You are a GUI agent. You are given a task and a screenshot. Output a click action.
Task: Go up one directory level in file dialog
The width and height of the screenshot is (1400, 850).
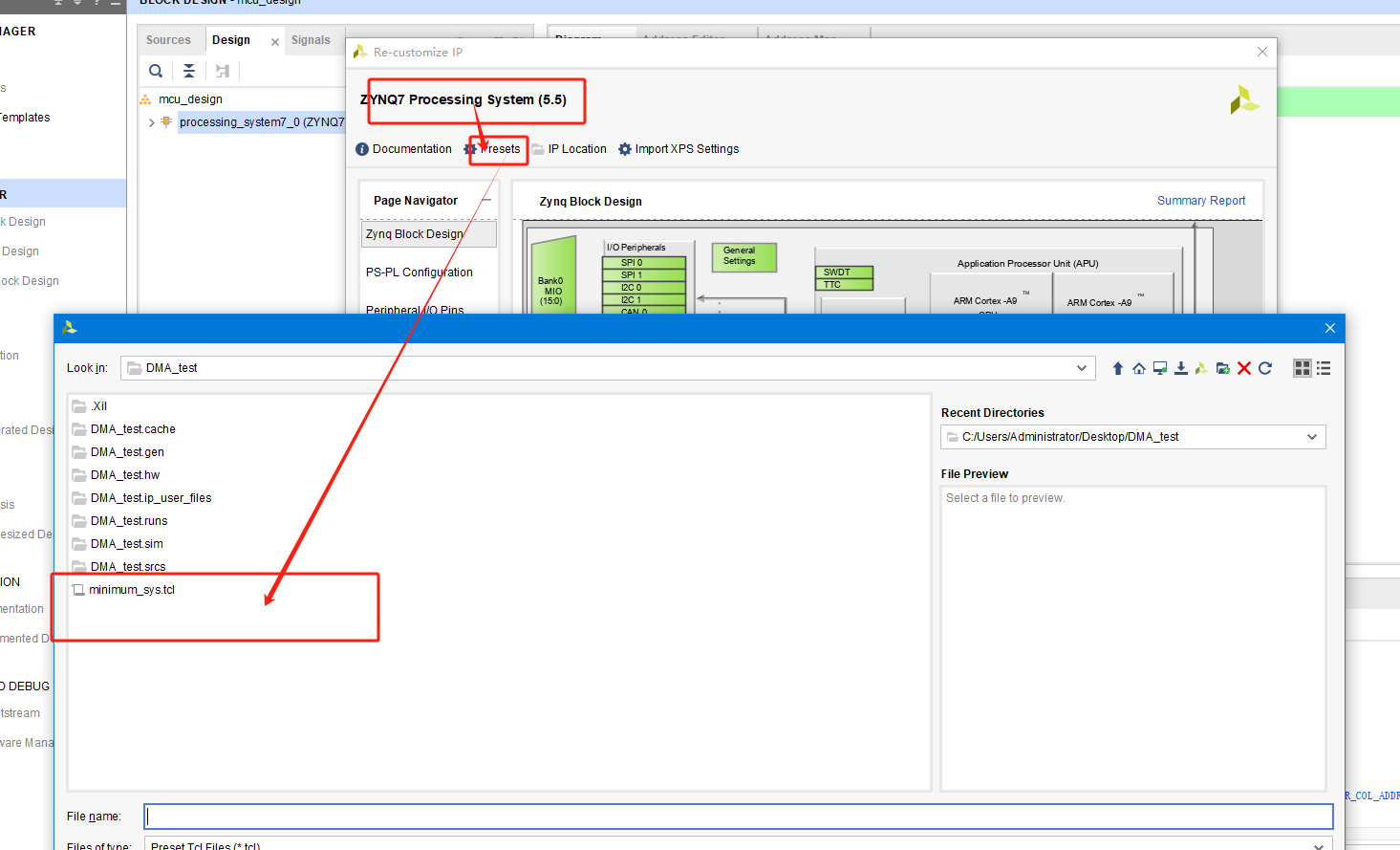tap(1118, 368)
